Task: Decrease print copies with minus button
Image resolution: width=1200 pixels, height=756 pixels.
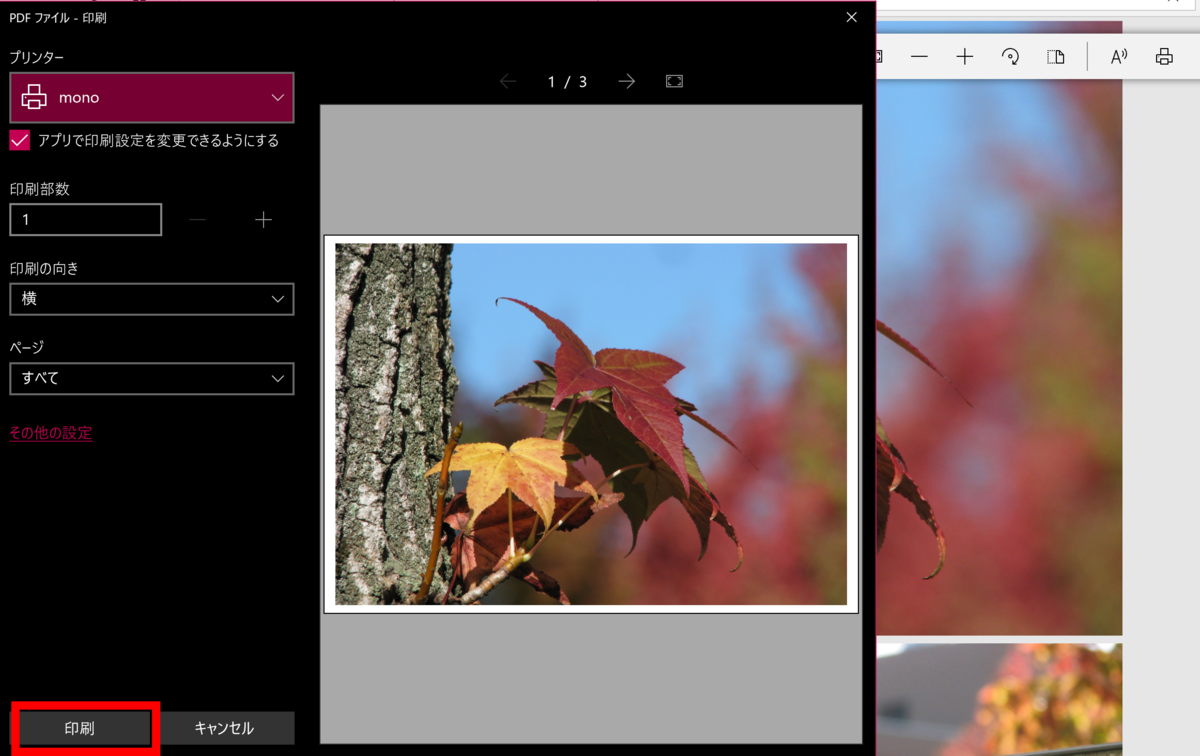Action: click(198, 219)
